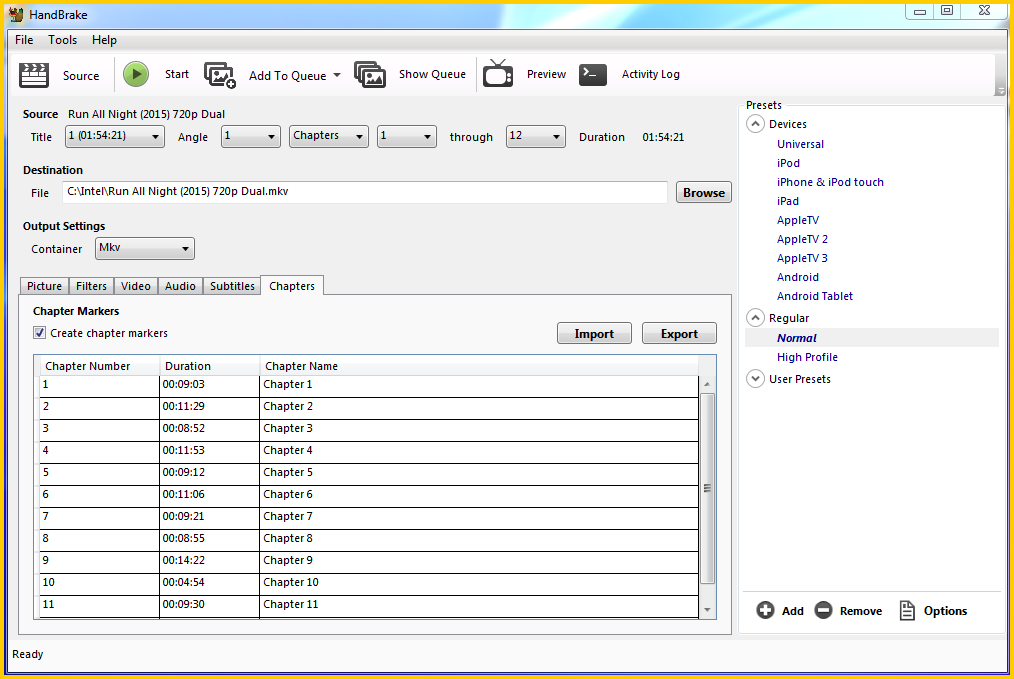Image resolution: width=1014 pixels, height=679 pixels.
Task: Select the AppleTV preset
Action: click(797, 220)
